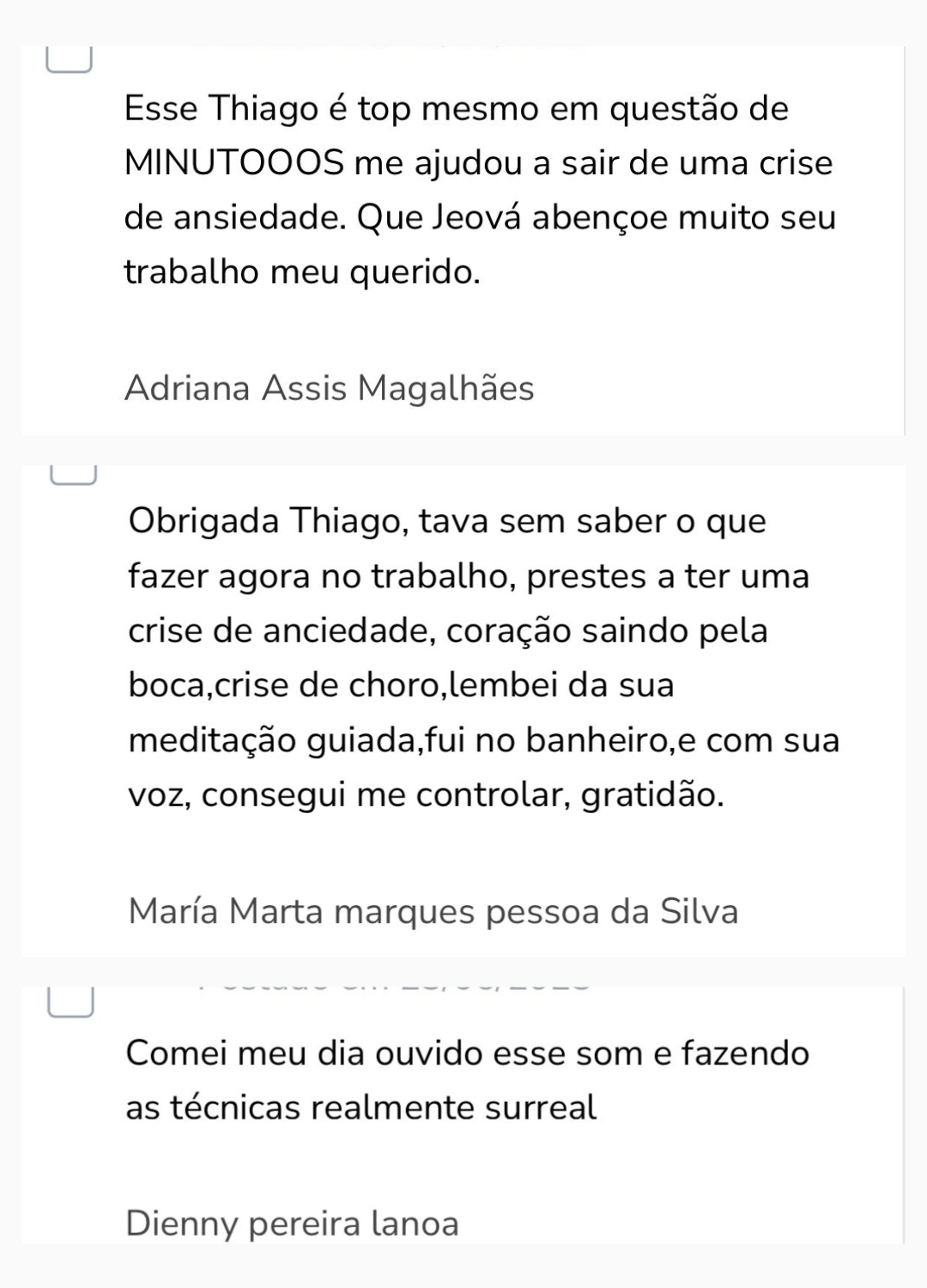This screenshot has width=927, height=1288.
Task: Click the word MINUTOOOS in first comment
Action: (233, 163)
